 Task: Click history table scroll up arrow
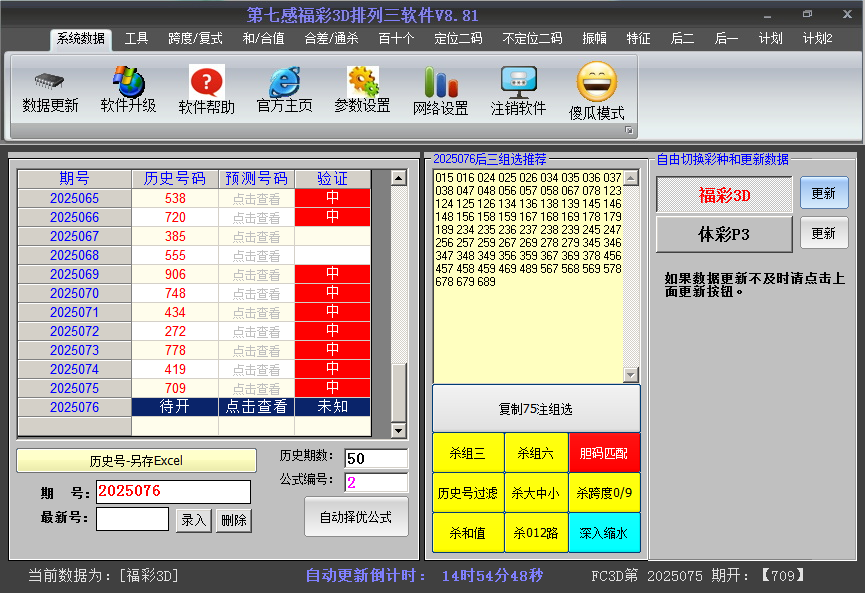[398, 178]
